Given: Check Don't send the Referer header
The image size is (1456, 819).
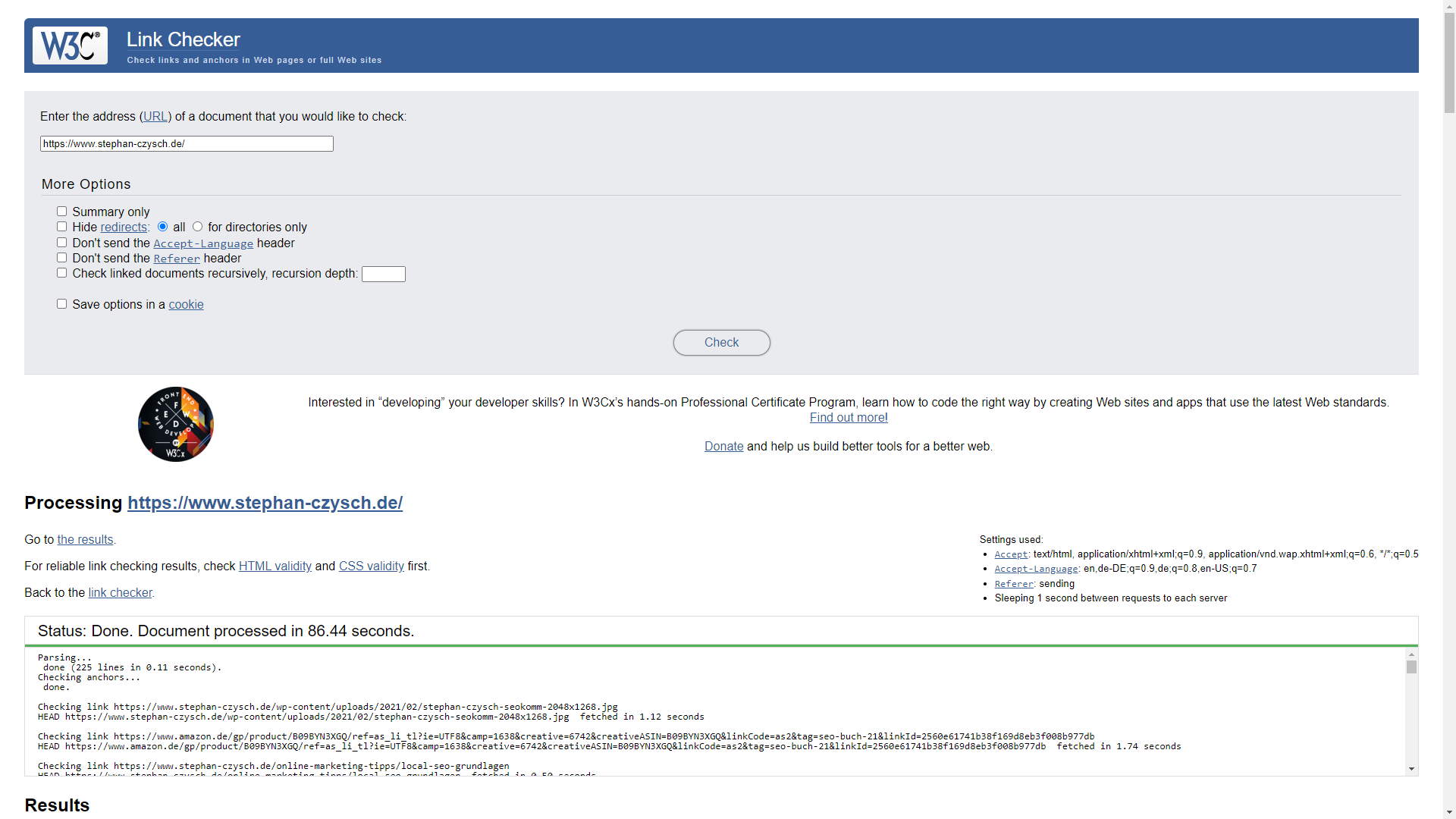Looking at the screenshot, I should pos(61,258).
